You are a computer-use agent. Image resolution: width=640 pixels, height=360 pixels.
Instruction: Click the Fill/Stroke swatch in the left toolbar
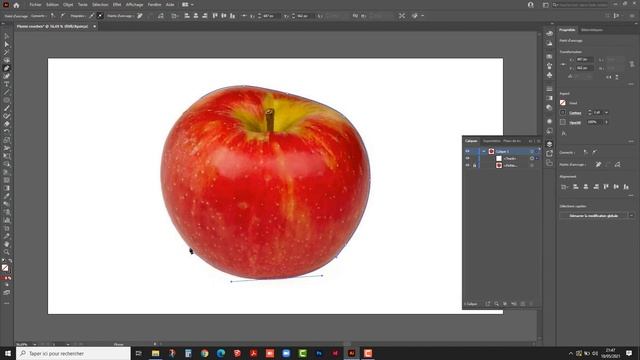coord(5,268)
